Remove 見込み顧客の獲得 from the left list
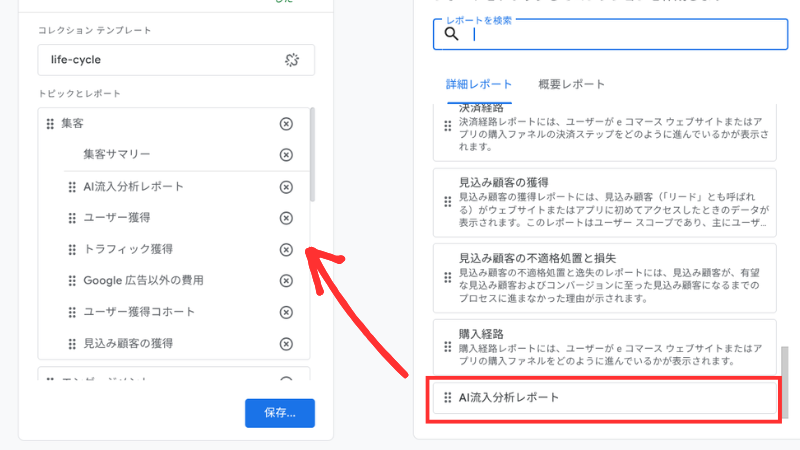800x450 pixels. point(286,344)
